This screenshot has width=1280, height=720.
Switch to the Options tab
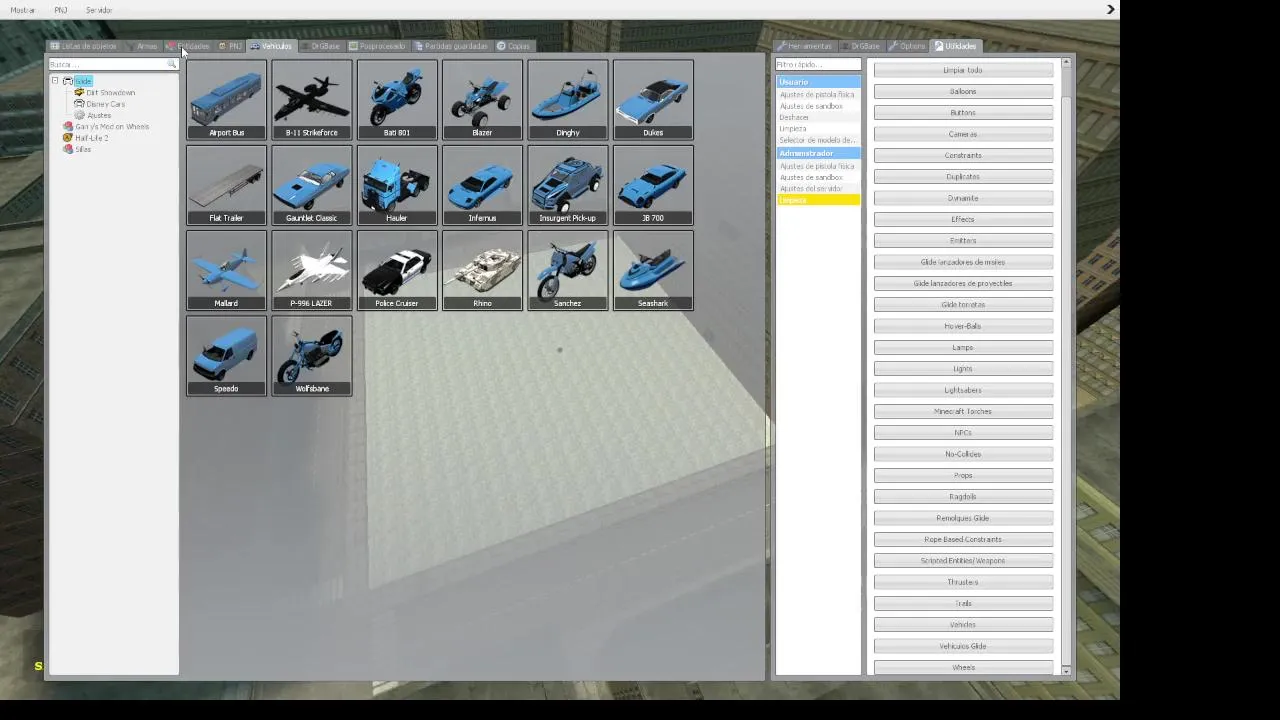click(907, 46)
